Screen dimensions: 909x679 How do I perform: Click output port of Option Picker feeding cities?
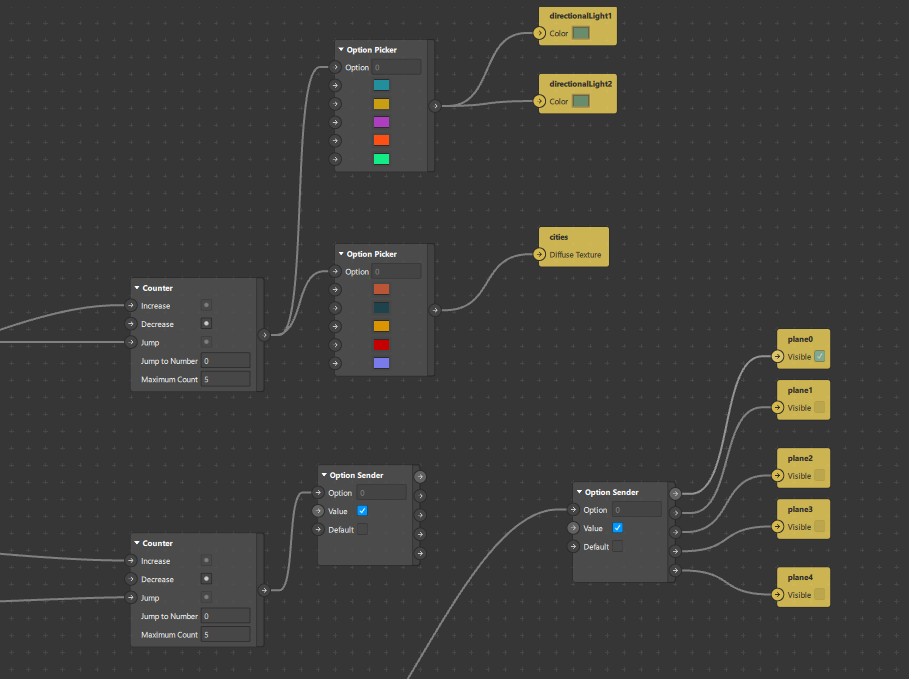[x=434, y=309]
